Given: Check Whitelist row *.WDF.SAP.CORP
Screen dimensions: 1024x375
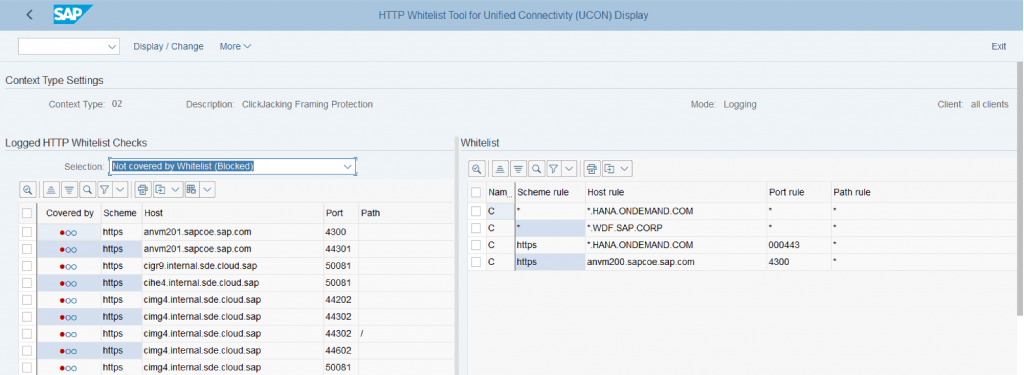Looking at the screenshot, I should 476,228.
